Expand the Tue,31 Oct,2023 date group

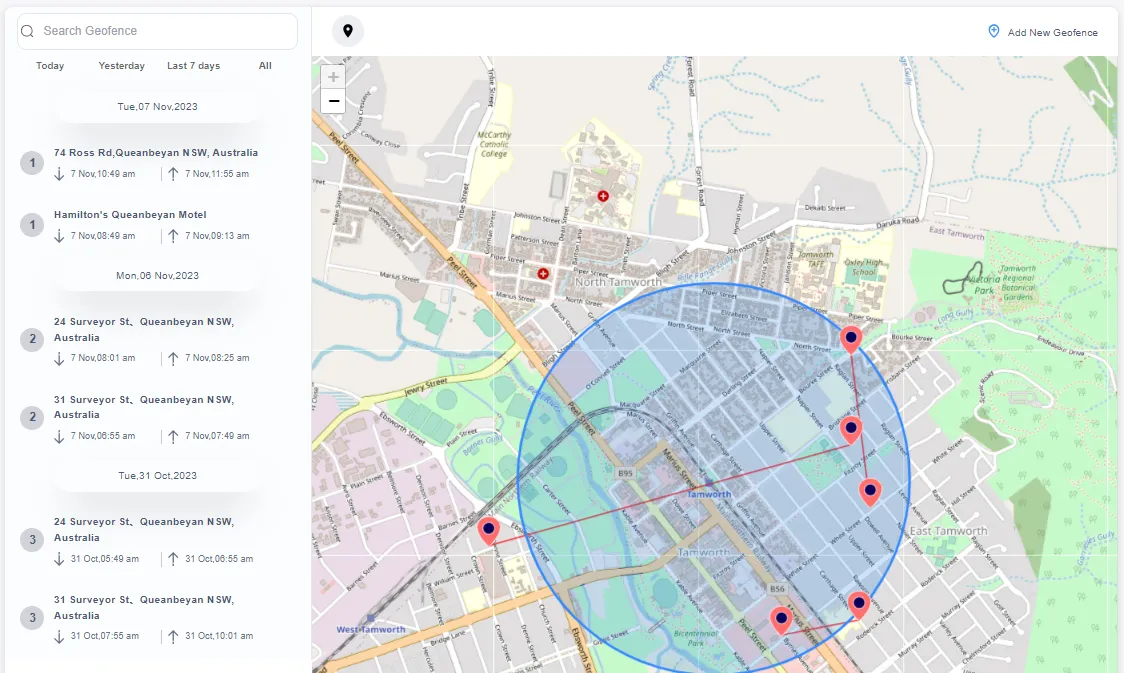[157, 475]
